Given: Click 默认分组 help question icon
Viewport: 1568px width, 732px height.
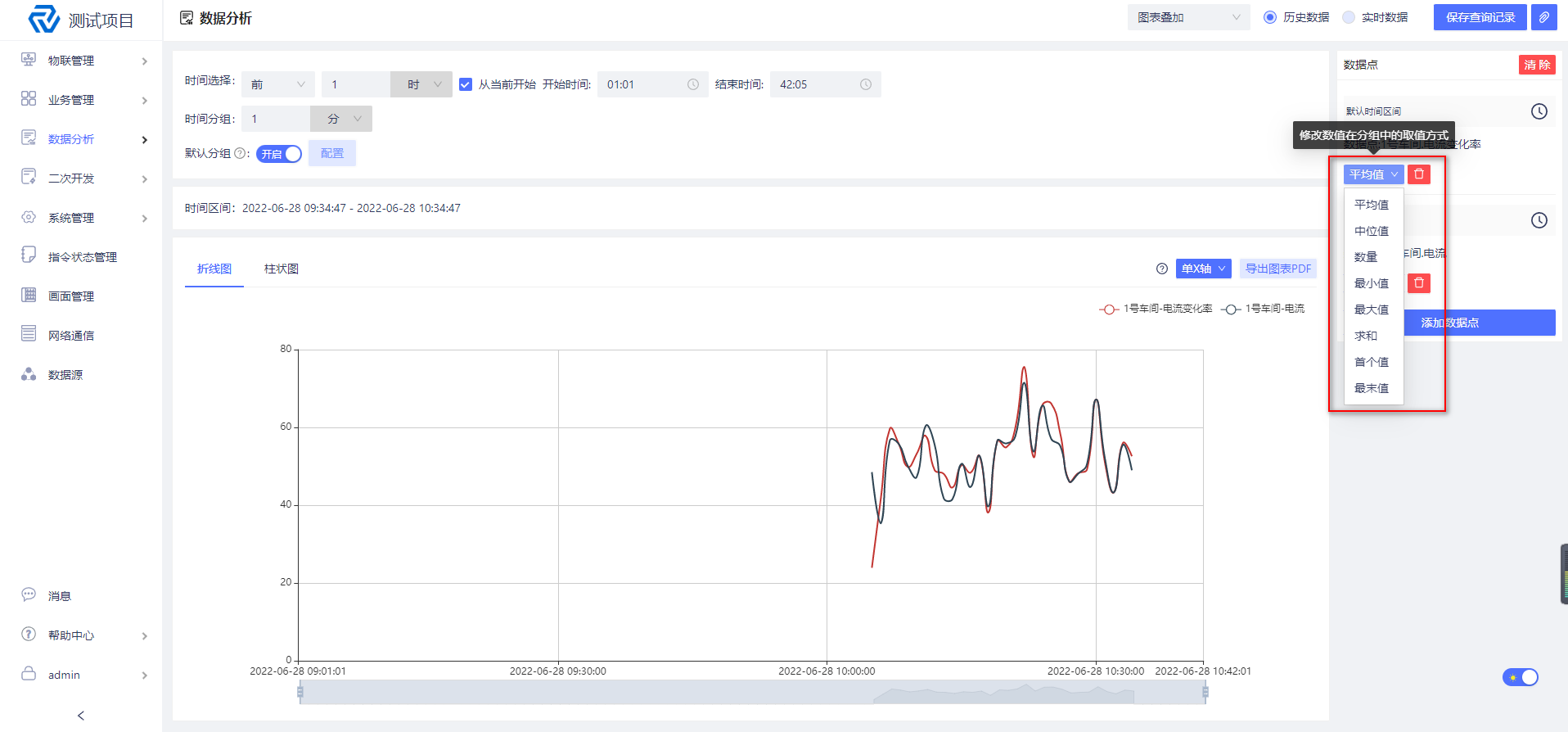Looking at the screenshot, I should coord(240,153).
